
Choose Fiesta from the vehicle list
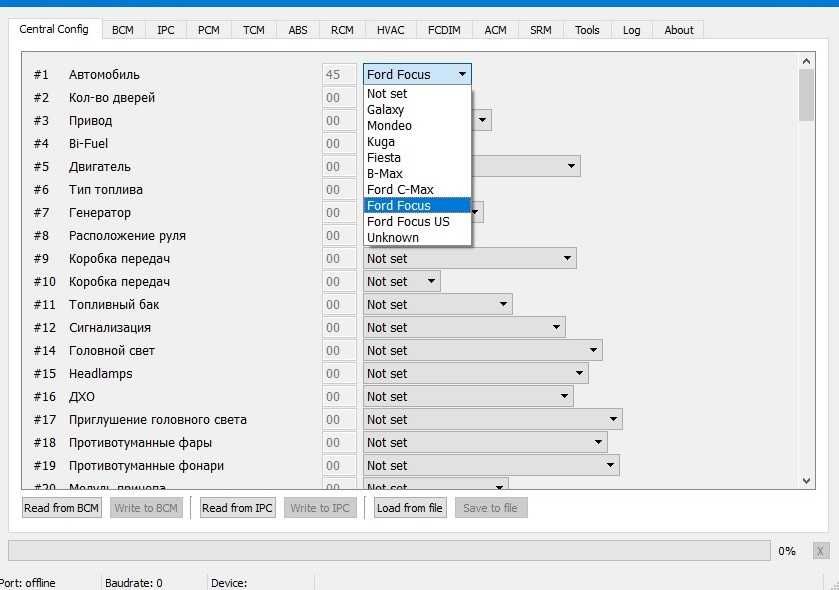tap(417, 158)
